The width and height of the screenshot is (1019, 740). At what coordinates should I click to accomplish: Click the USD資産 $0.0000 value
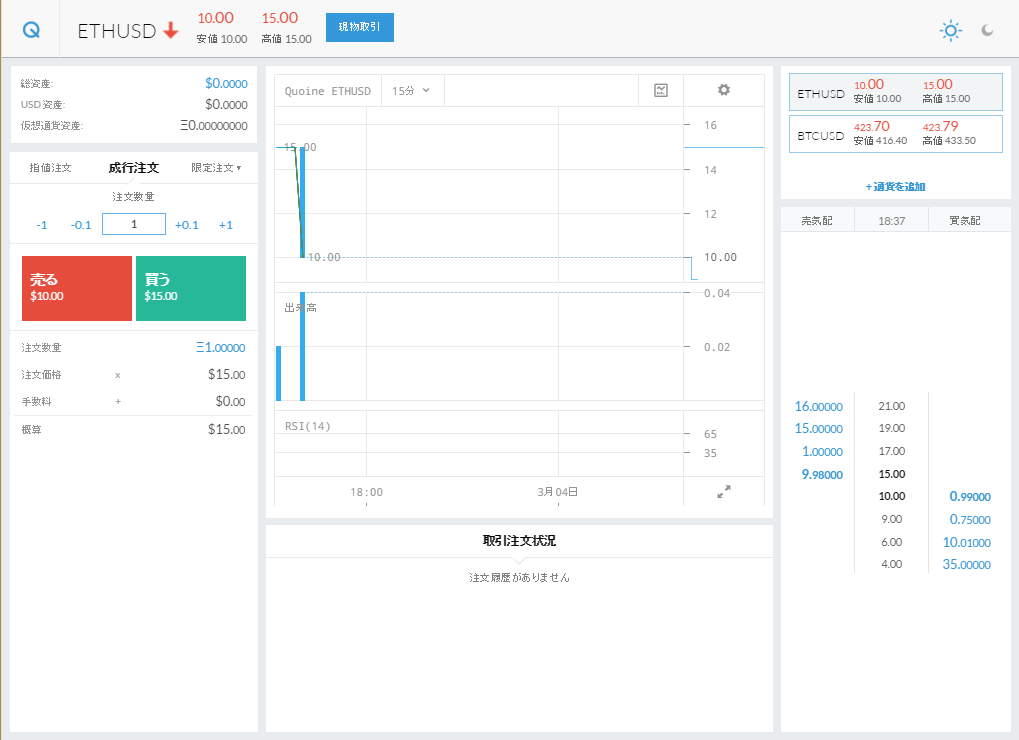coord(226,104)
